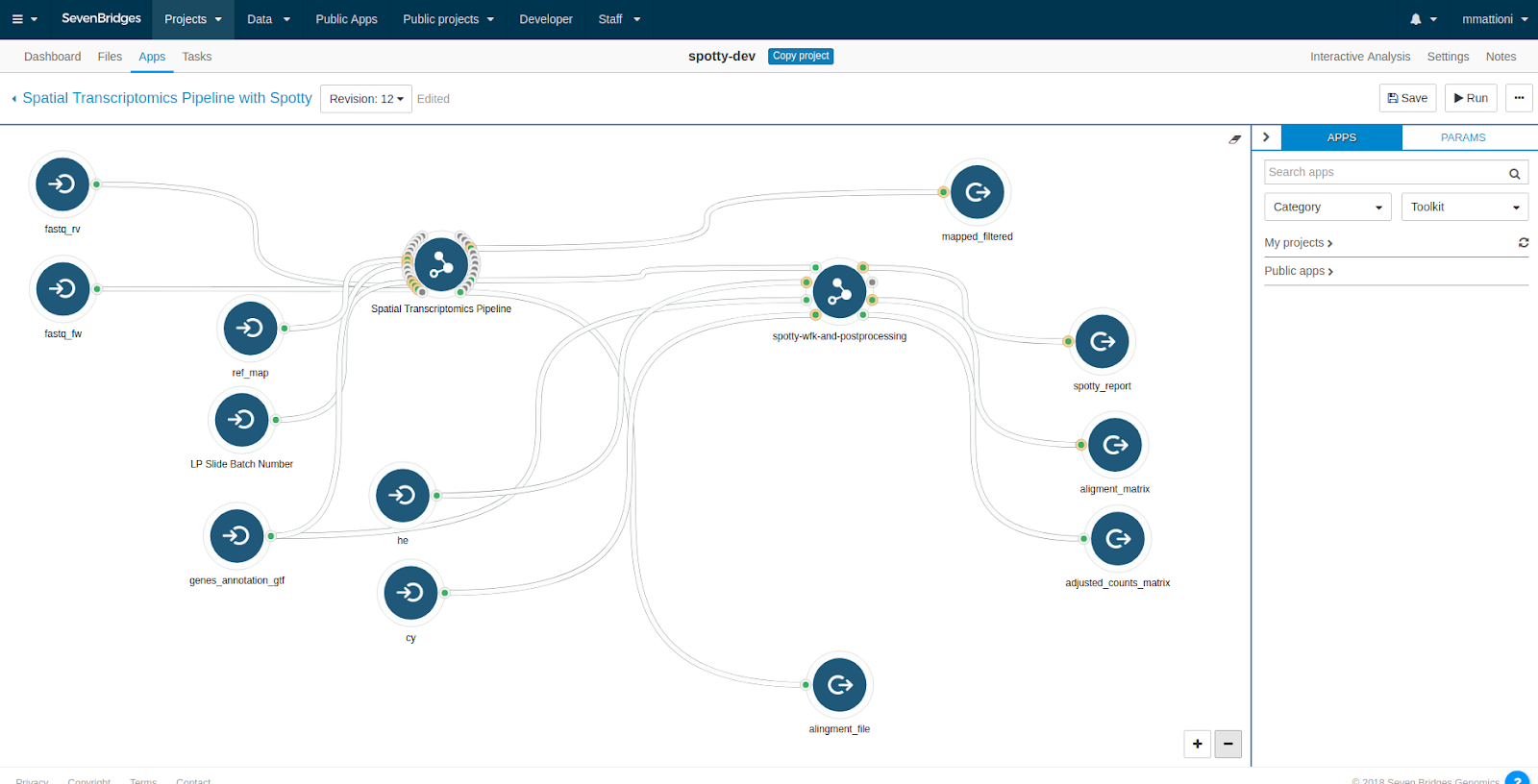Switch to the PARAMS panel tab
Viewport: 1538px width, 784px height.
coord(1463,137)
